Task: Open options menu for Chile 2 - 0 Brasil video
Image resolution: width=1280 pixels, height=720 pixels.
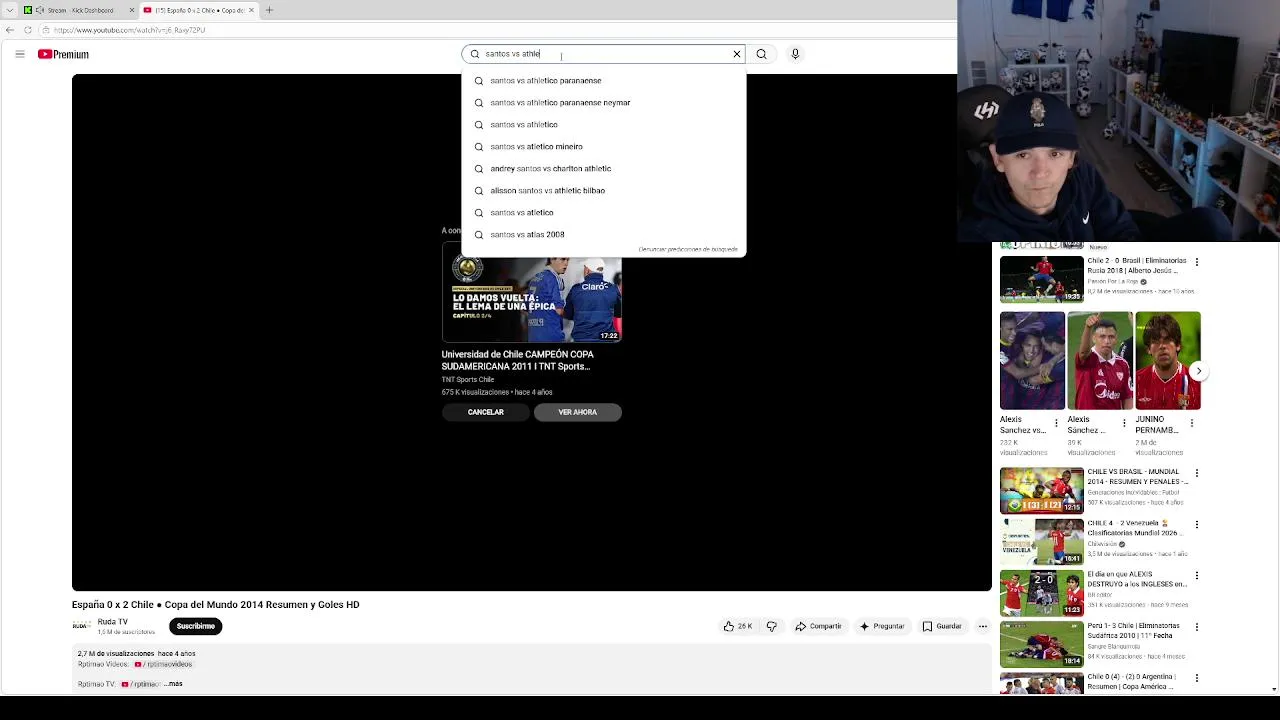Action: (1197, 262)
